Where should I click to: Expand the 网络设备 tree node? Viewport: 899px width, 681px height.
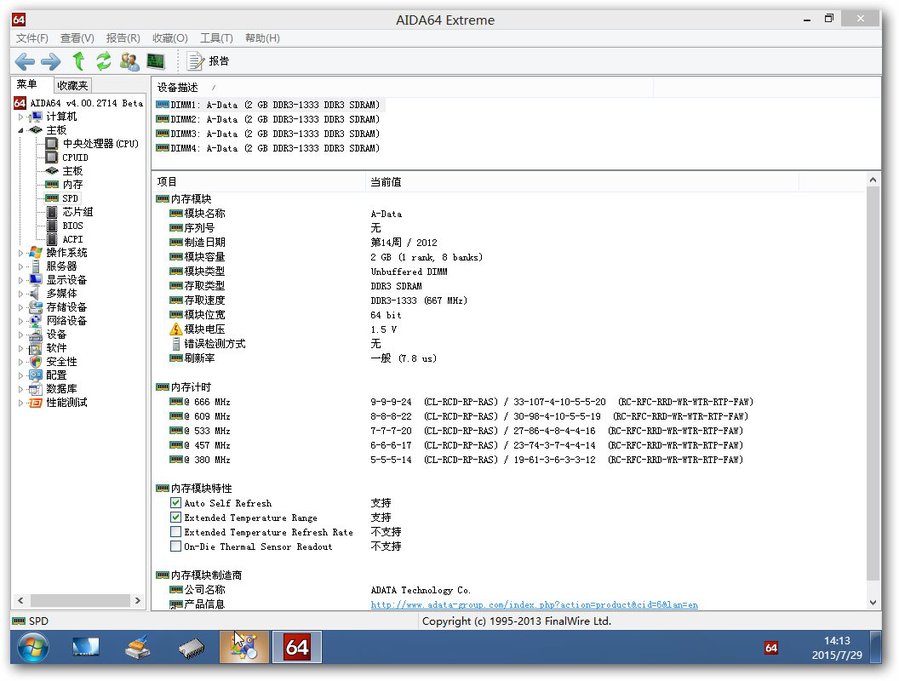pos(21,321)
